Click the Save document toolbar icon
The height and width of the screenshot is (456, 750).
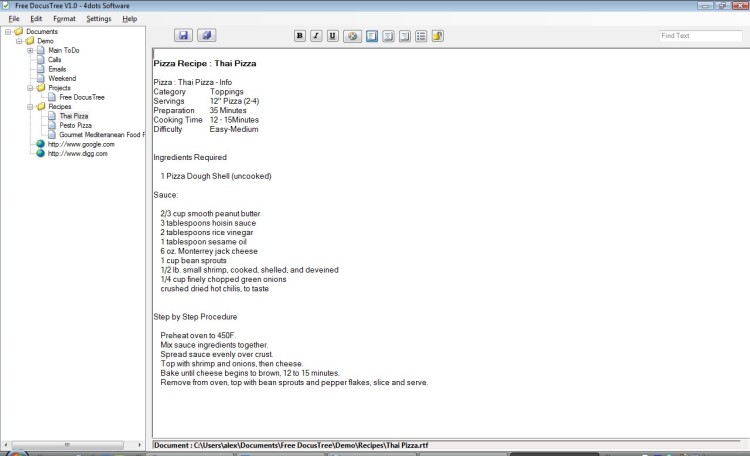coord(183,36)
